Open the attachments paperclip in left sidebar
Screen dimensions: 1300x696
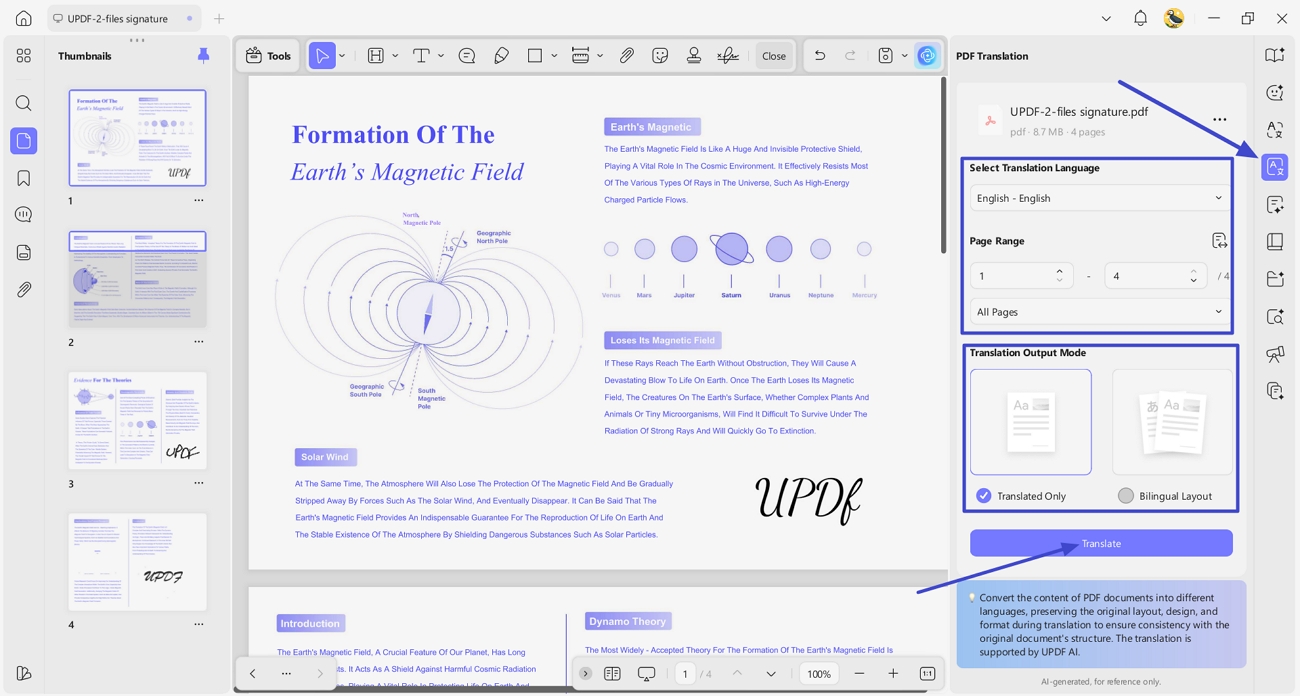pyautogui.click(x=24, y=290)
